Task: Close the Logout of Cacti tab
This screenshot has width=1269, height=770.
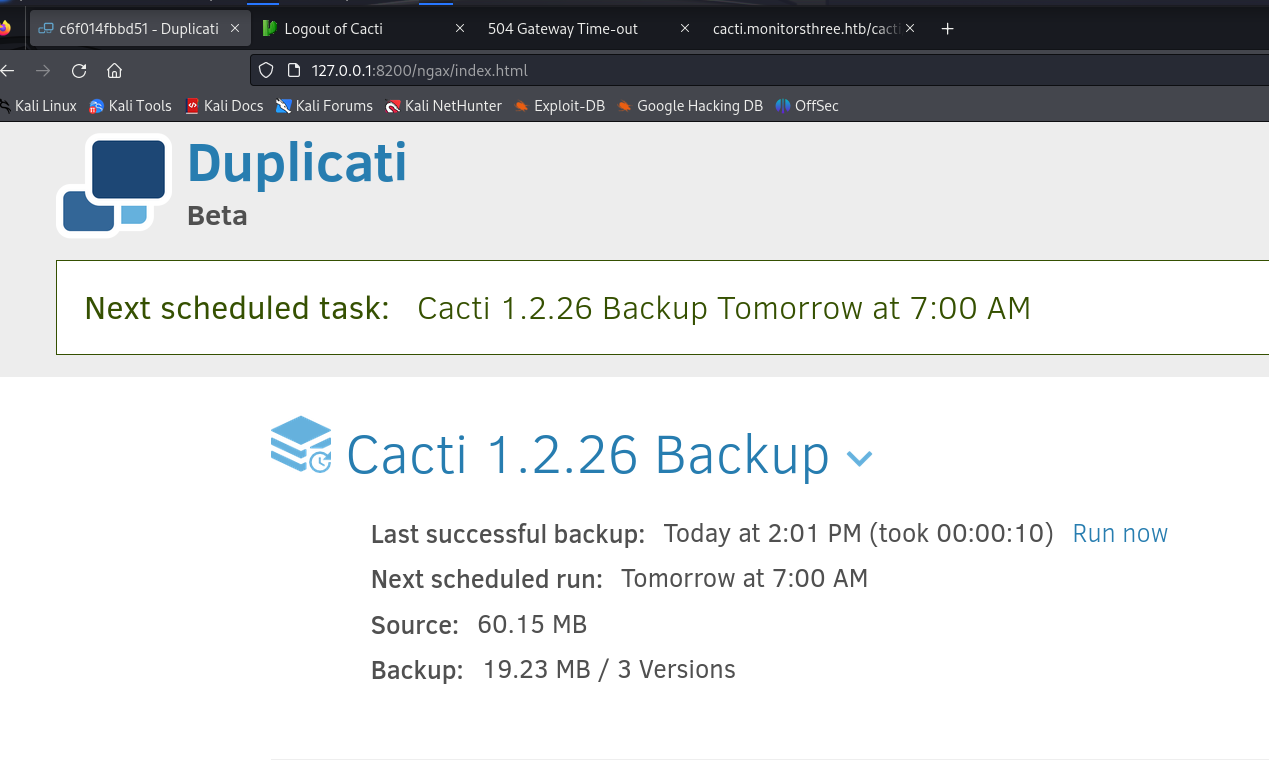Action: click(x=460, y=29)
